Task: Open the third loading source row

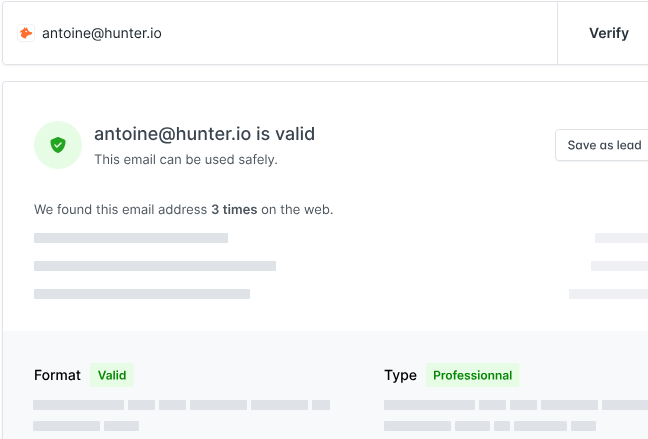Action: pos(142,294)
